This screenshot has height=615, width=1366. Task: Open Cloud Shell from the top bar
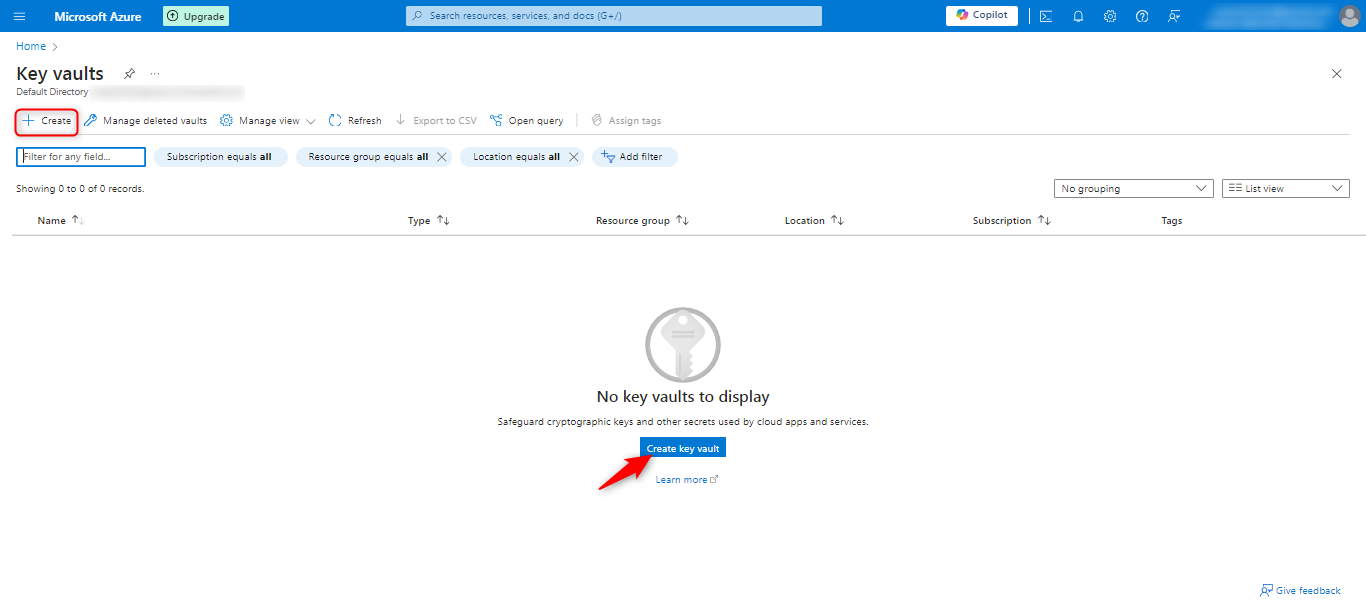pos(1046,16)
